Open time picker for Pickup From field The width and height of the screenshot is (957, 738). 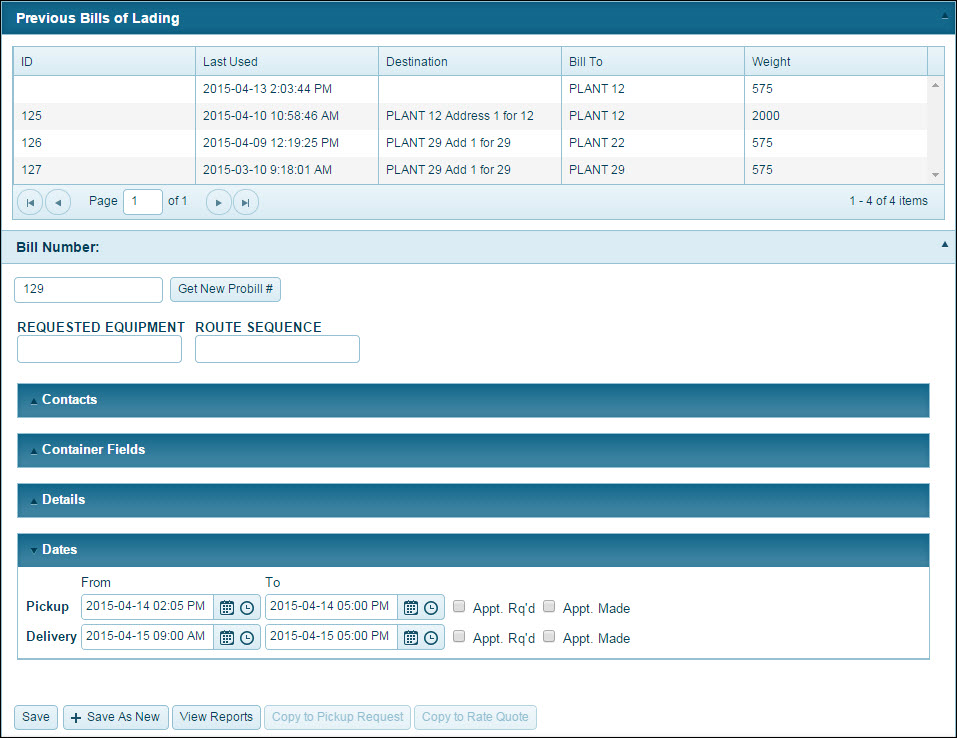click(247, 607)
